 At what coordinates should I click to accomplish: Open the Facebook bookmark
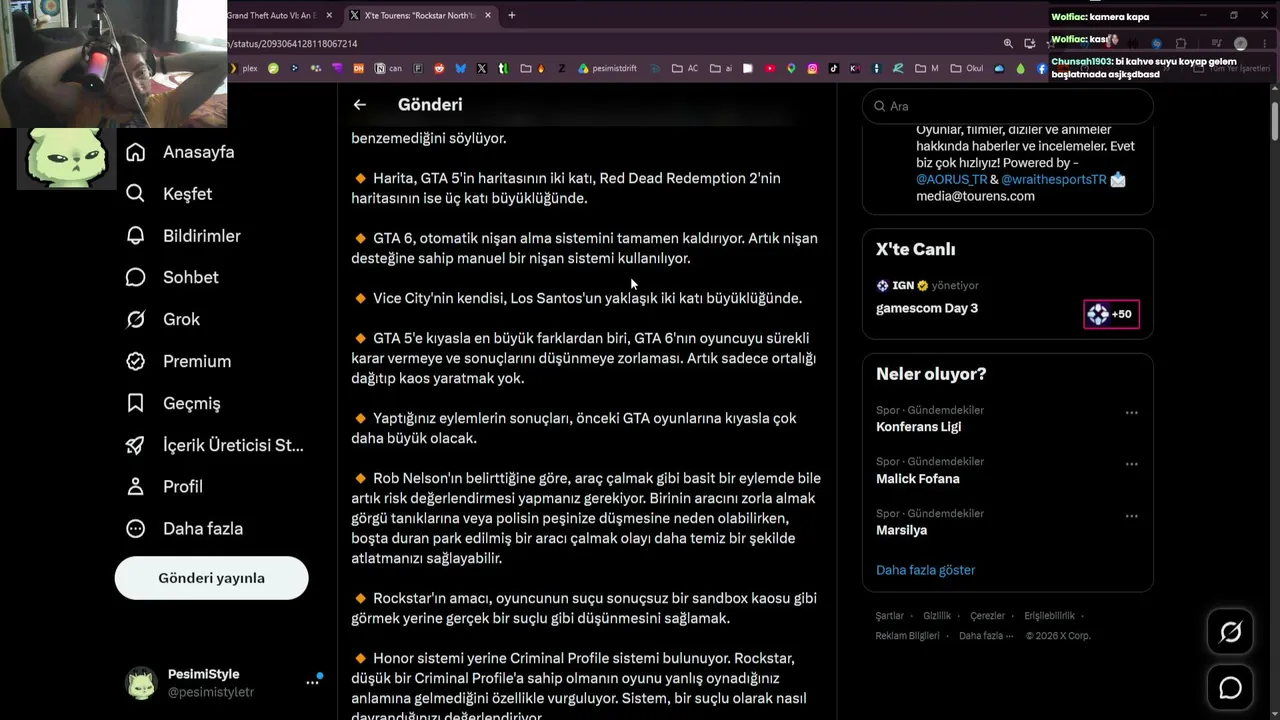pos(1041,69)
